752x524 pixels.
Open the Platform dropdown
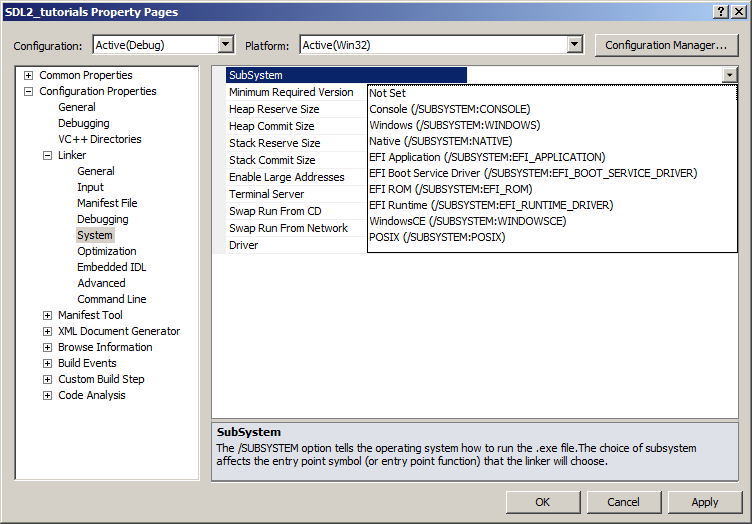(x=574, y=45)
